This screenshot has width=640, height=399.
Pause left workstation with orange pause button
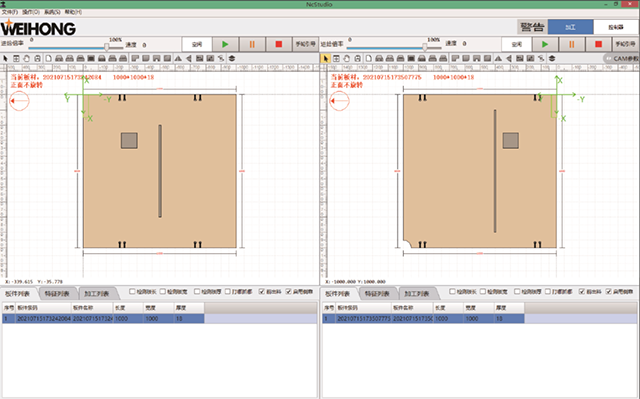click(x=252, y=44)
